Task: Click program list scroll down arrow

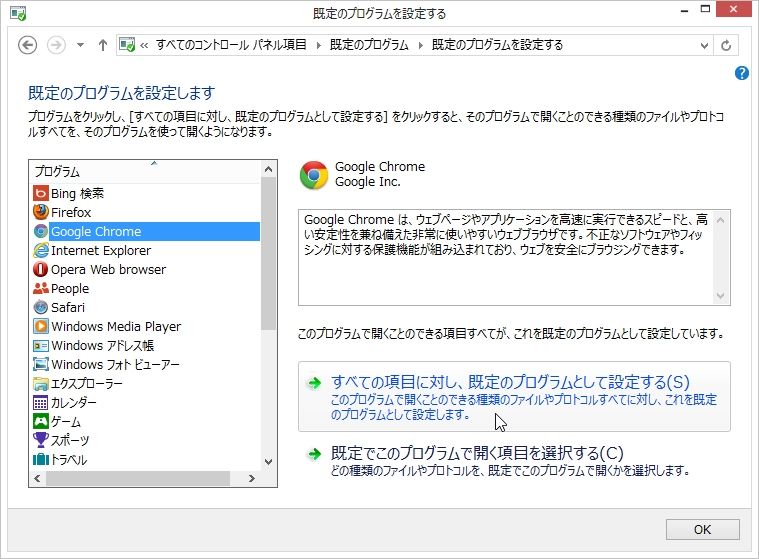Action: click(x=269, y=462)
